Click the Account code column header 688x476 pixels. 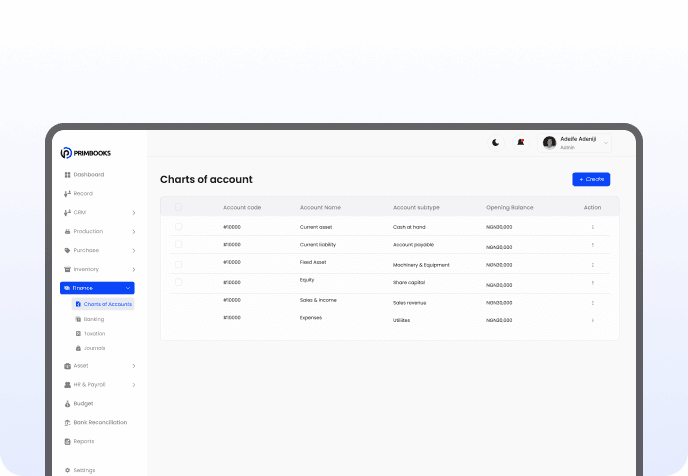point(242,208)
